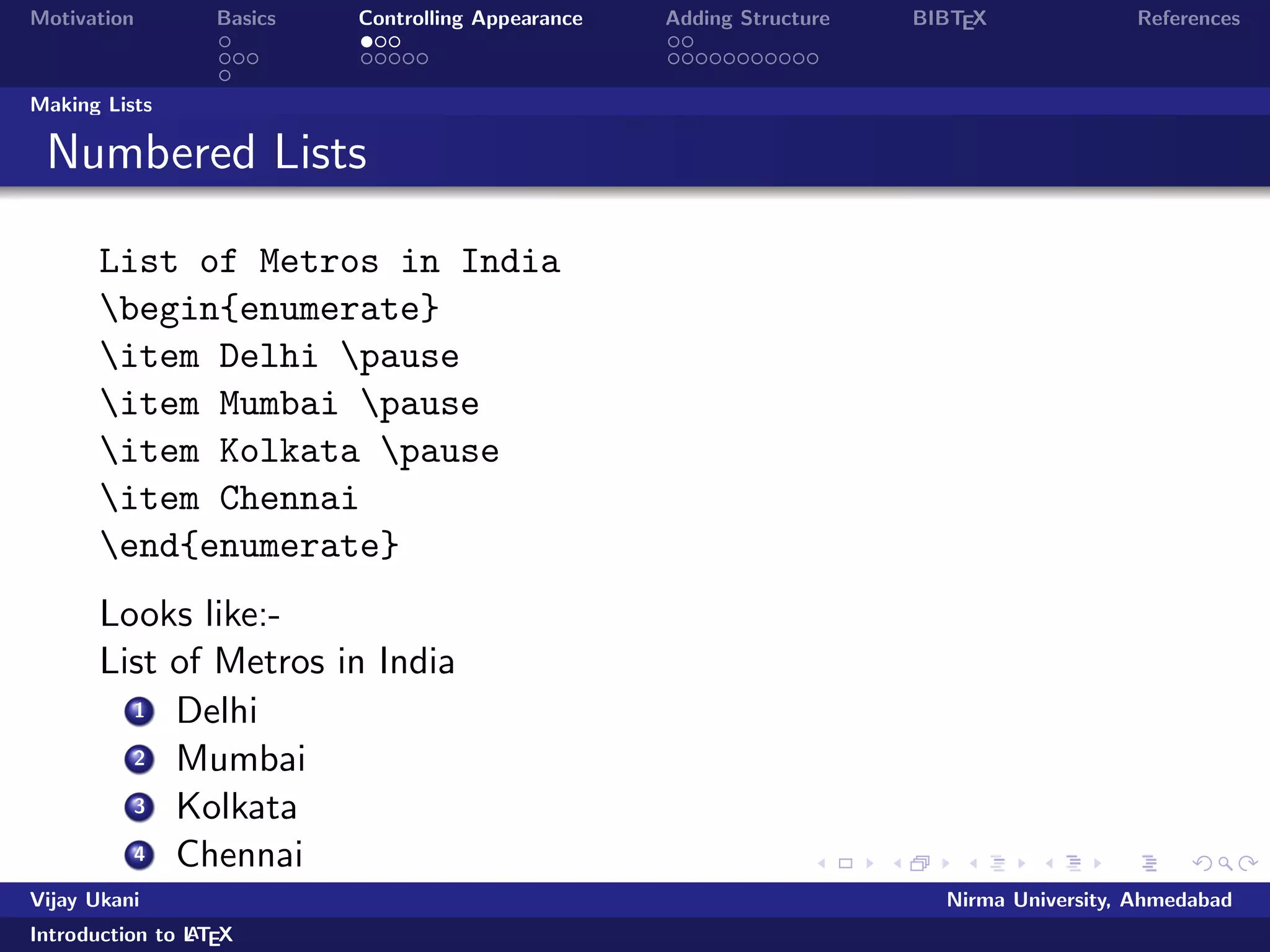Click the previous slide arrow in navigation bar

click(x=822, y=863)
